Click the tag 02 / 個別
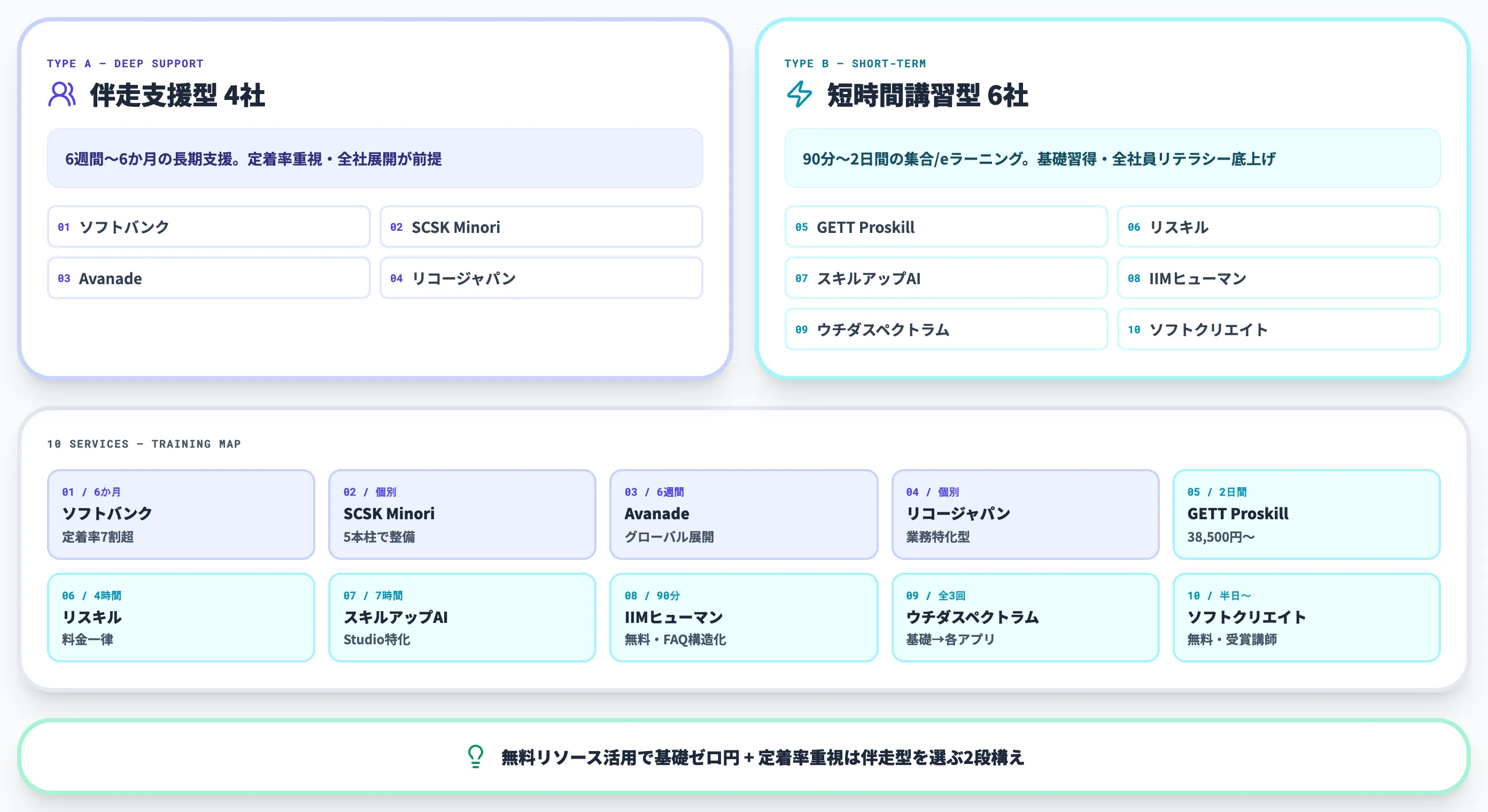 (370, 492)
